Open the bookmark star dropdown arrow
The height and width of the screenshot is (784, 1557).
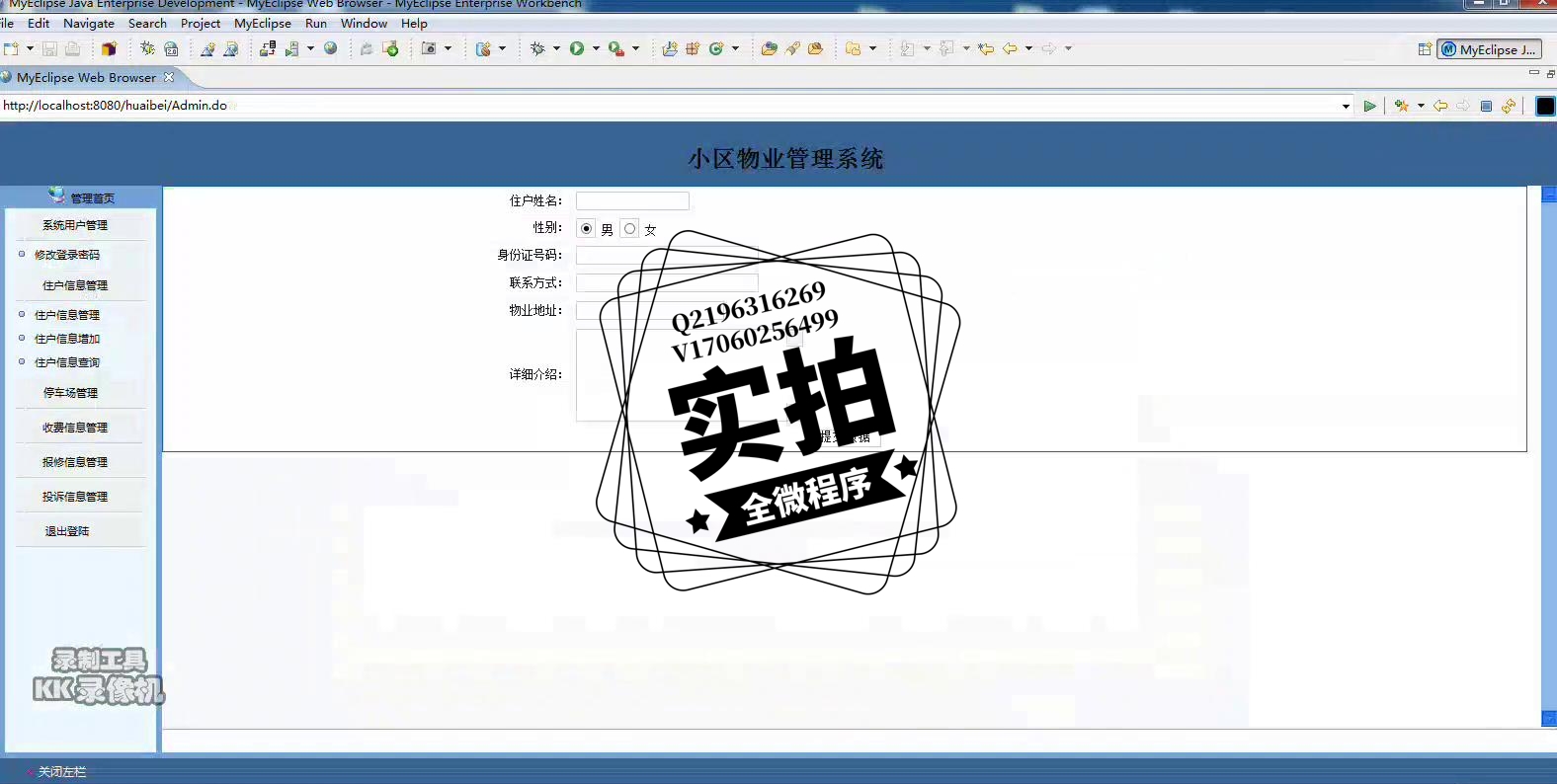pos(1421,106)
